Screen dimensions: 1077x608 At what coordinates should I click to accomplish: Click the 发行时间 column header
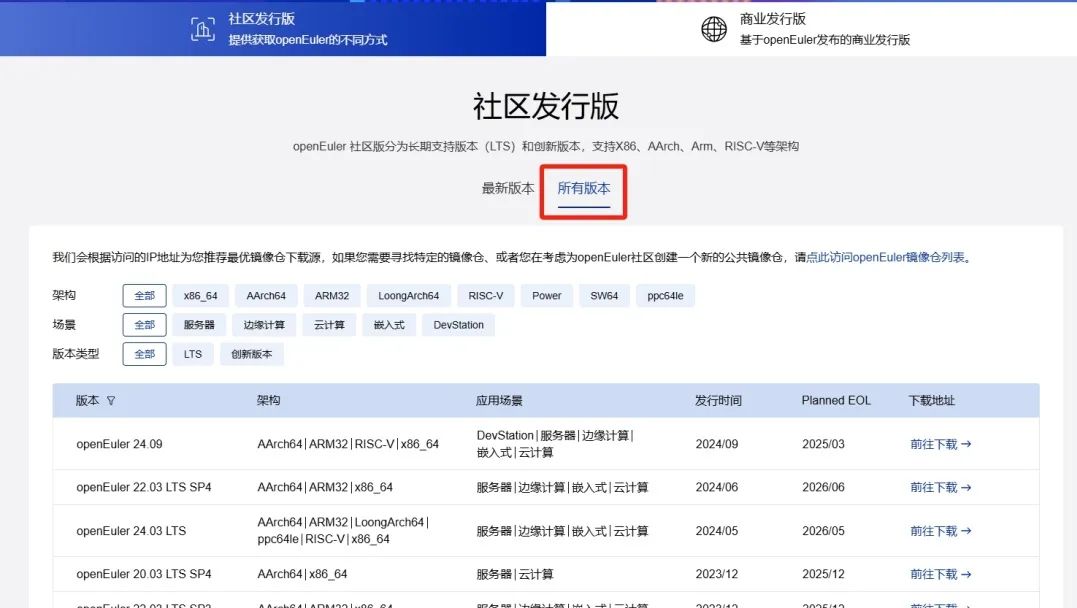[x=718, y=401]
